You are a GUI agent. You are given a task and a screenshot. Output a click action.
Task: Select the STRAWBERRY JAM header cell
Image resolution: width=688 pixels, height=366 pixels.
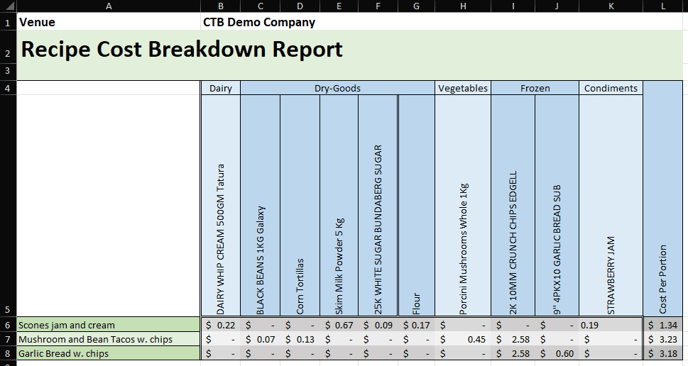tap(611, 205)
